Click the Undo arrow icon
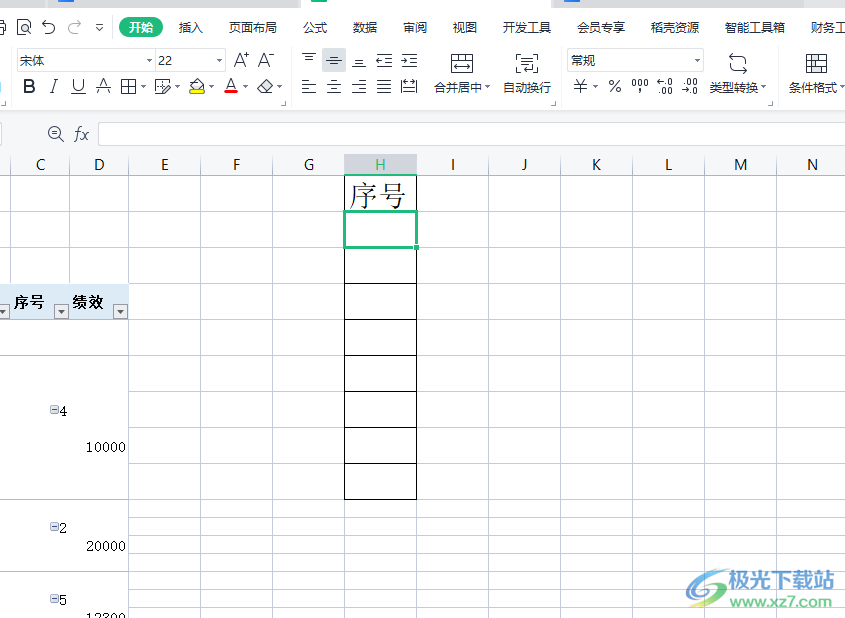Viewport: 845px width, 618px height. (49, 27)
